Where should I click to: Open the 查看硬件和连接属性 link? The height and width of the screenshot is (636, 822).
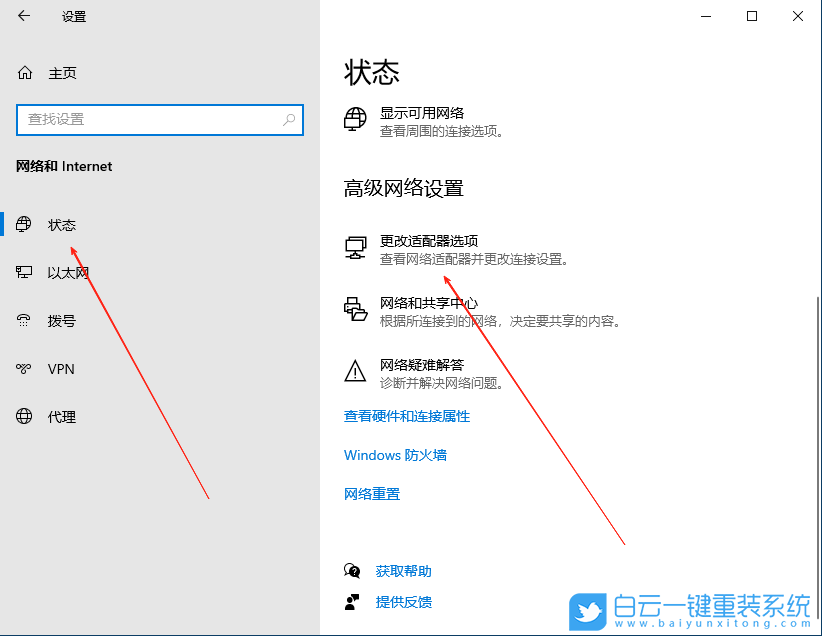(404, 416)
